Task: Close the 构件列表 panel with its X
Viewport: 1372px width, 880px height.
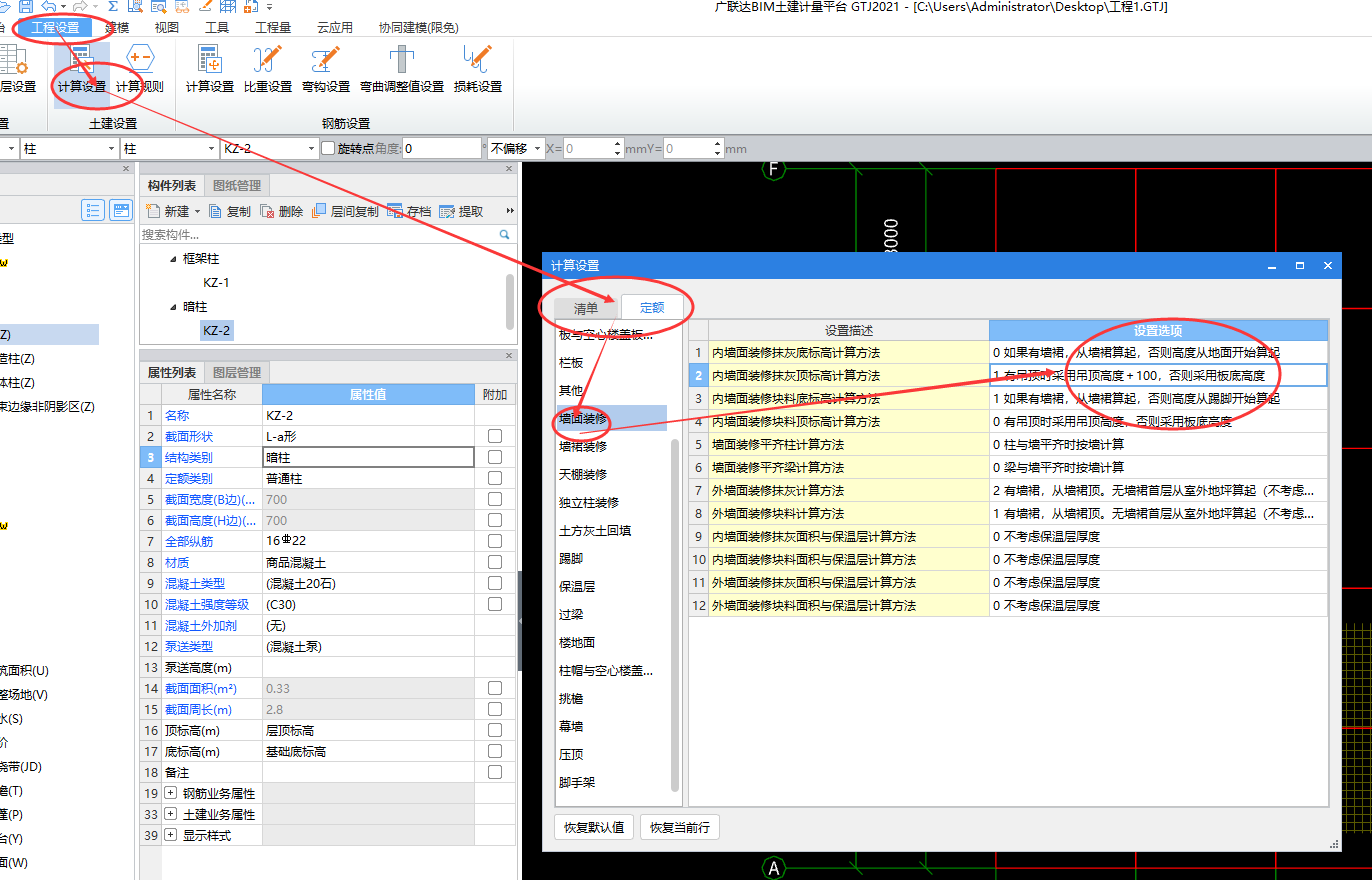Action: tap(511, 169)
